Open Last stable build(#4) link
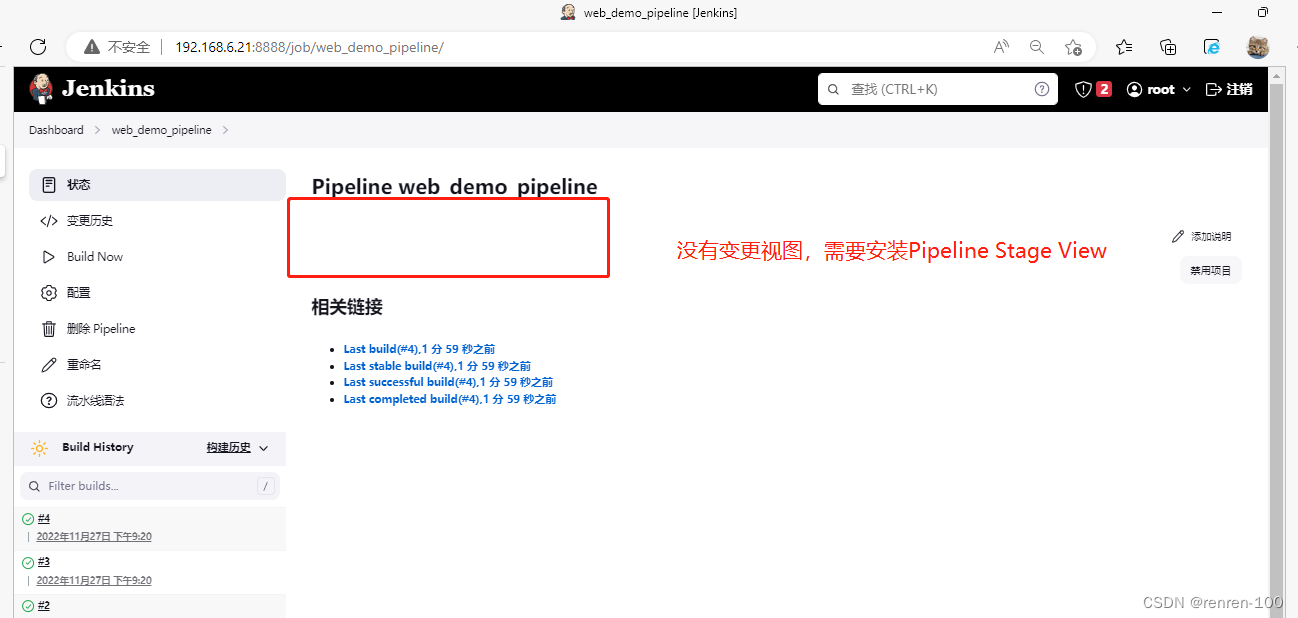 [437, 366]
